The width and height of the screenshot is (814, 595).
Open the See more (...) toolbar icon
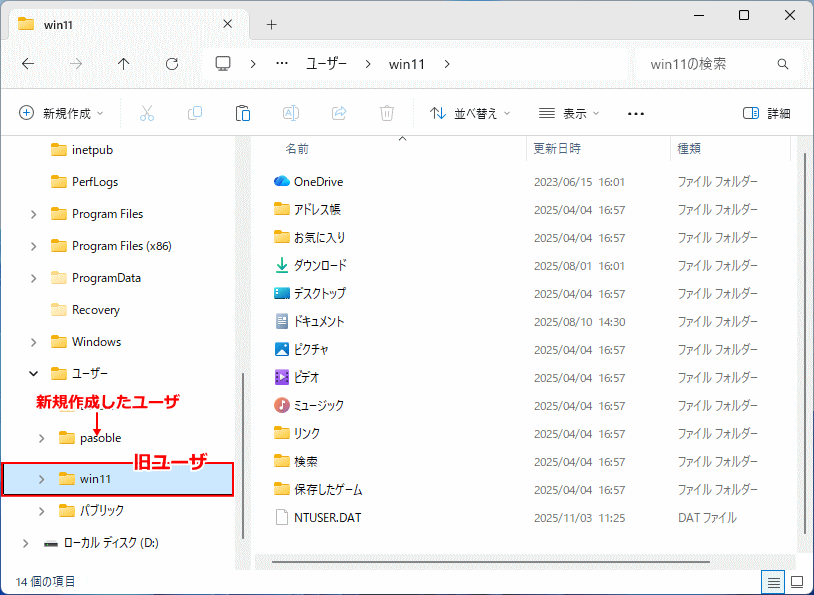click(636, 113)
